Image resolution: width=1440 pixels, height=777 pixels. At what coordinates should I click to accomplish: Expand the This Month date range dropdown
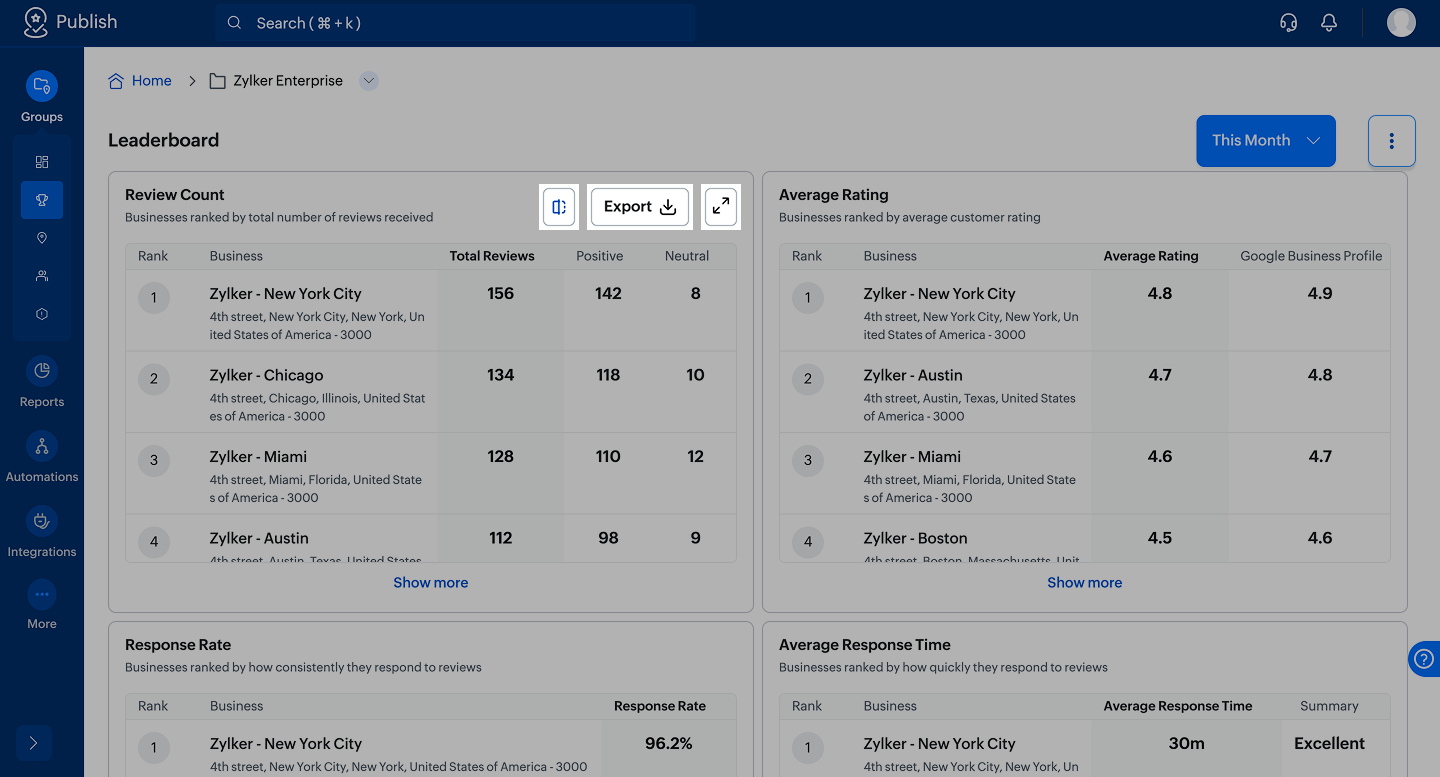[x=1266, y=141]
